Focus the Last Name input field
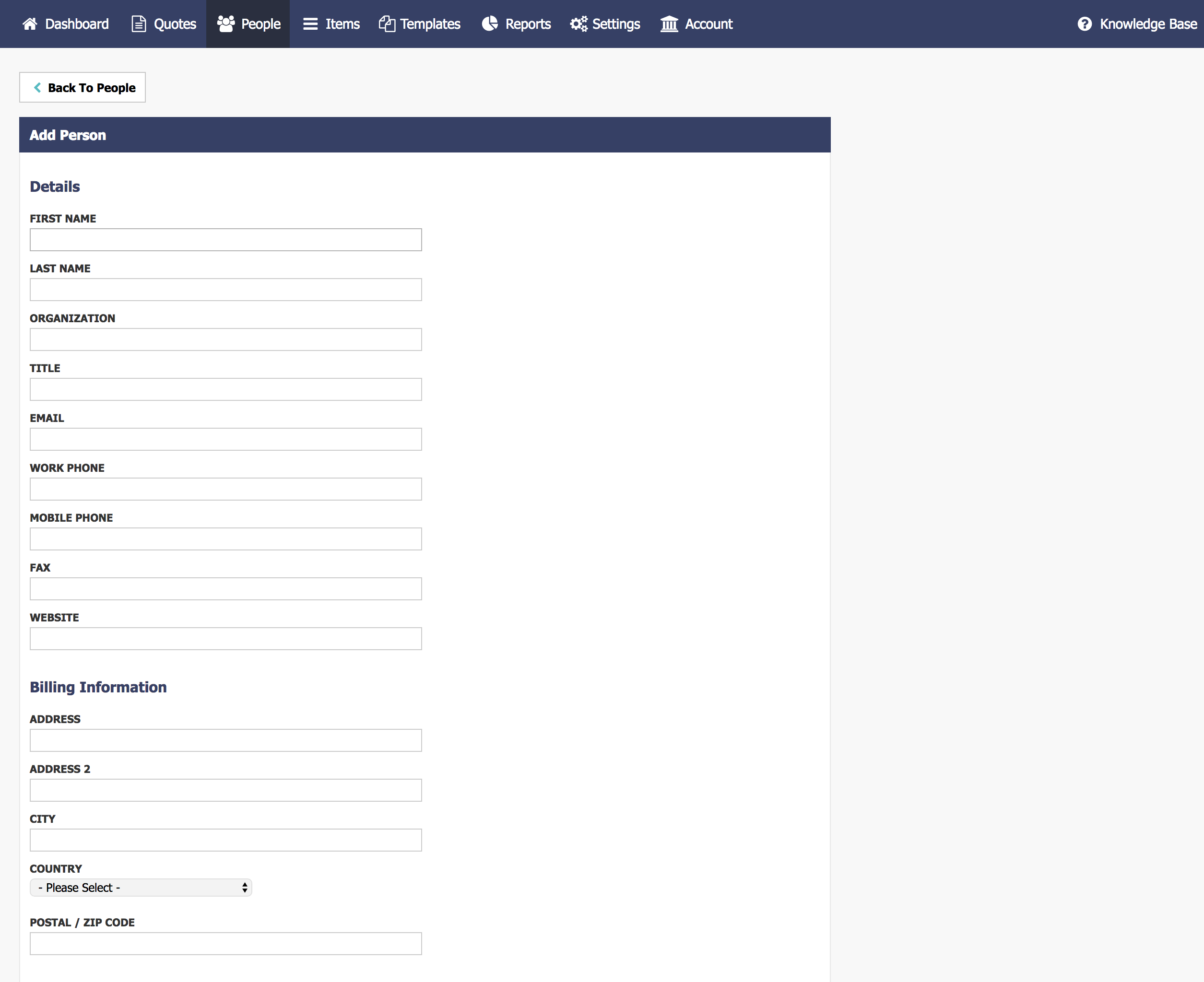This screenshot has width=1204, height=982. [226, 290]
